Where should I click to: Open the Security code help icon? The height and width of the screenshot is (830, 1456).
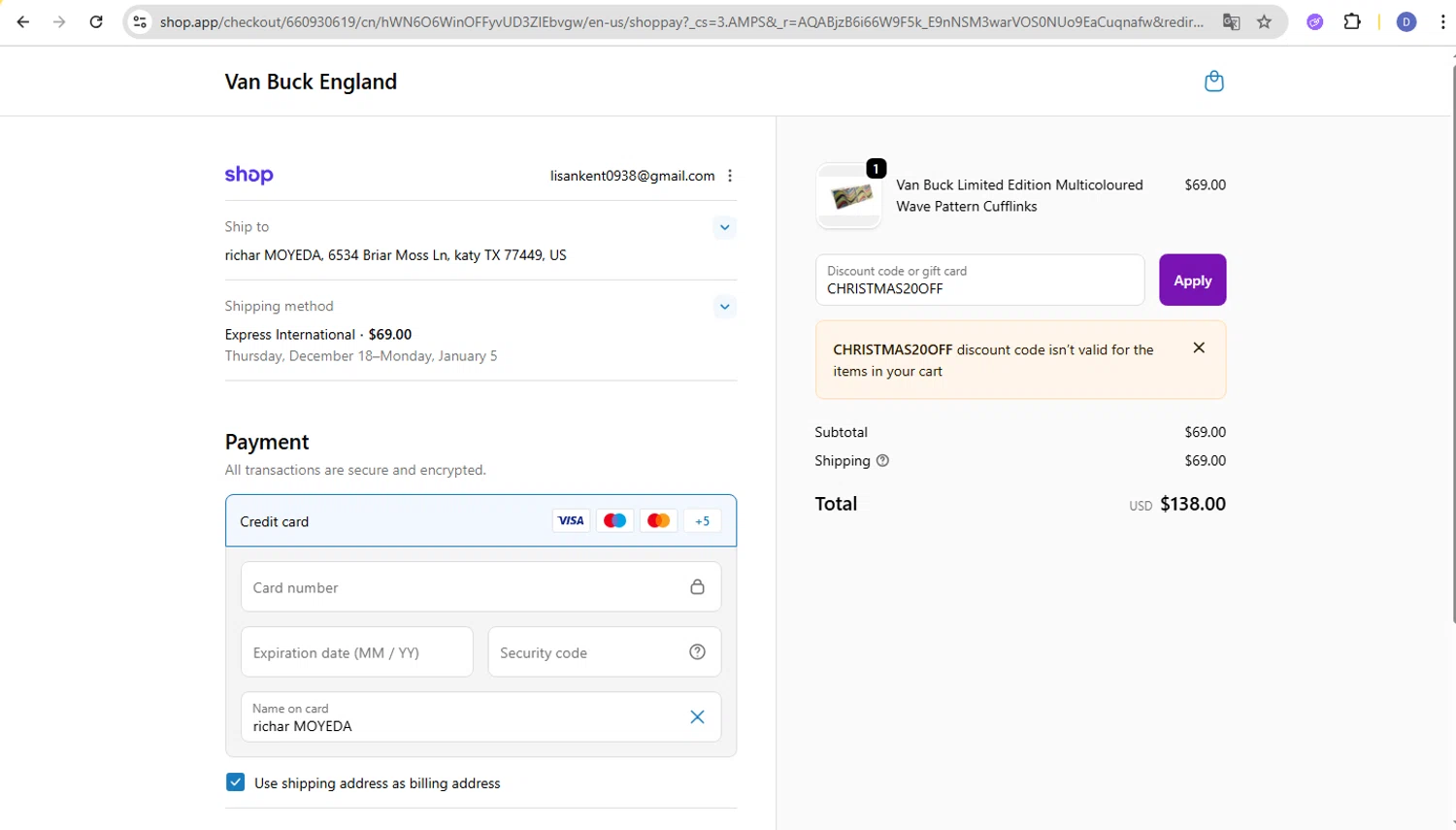(x=697, y=652)
